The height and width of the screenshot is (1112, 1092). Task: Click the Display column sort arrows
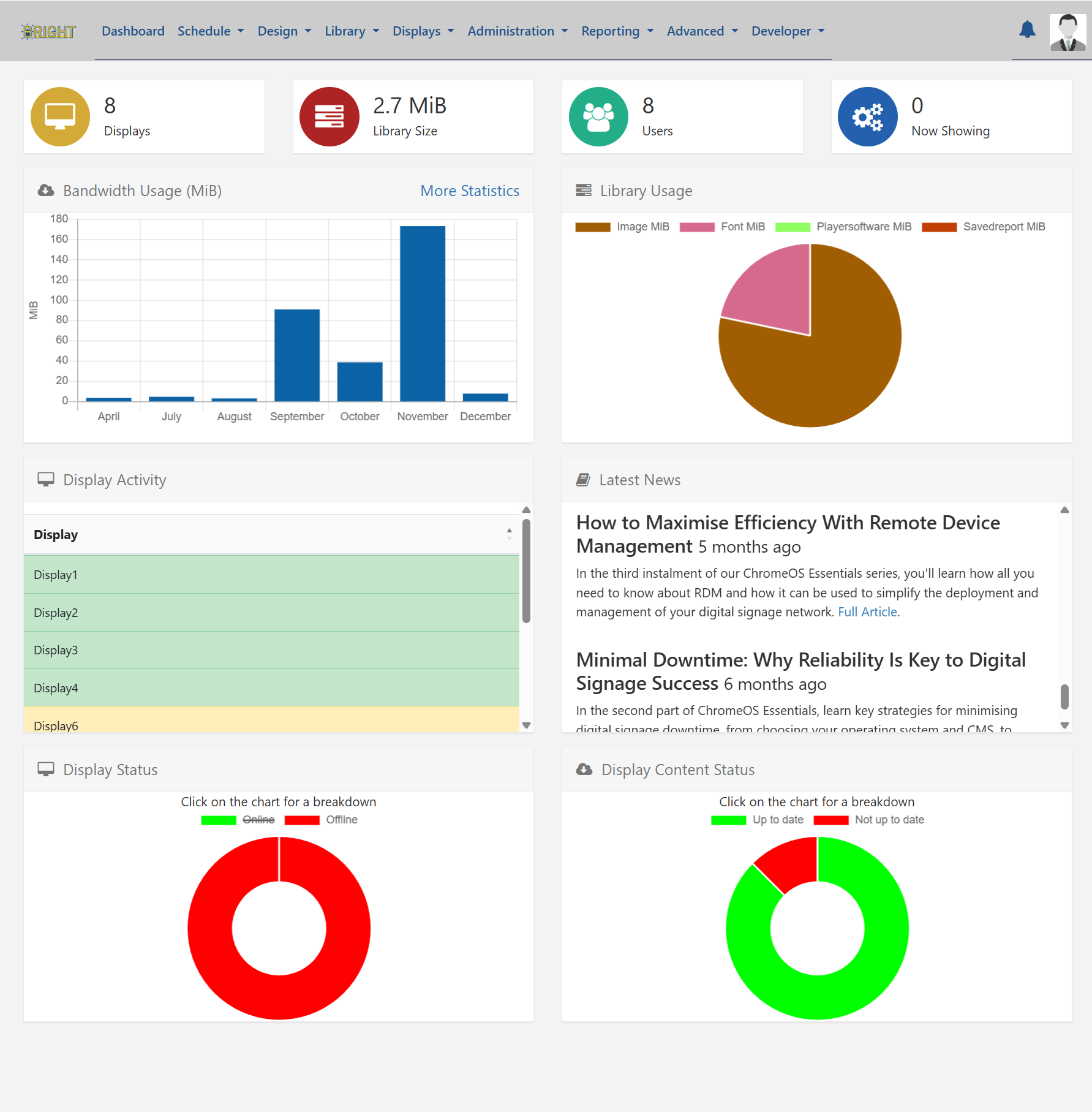tap(509, 534)
